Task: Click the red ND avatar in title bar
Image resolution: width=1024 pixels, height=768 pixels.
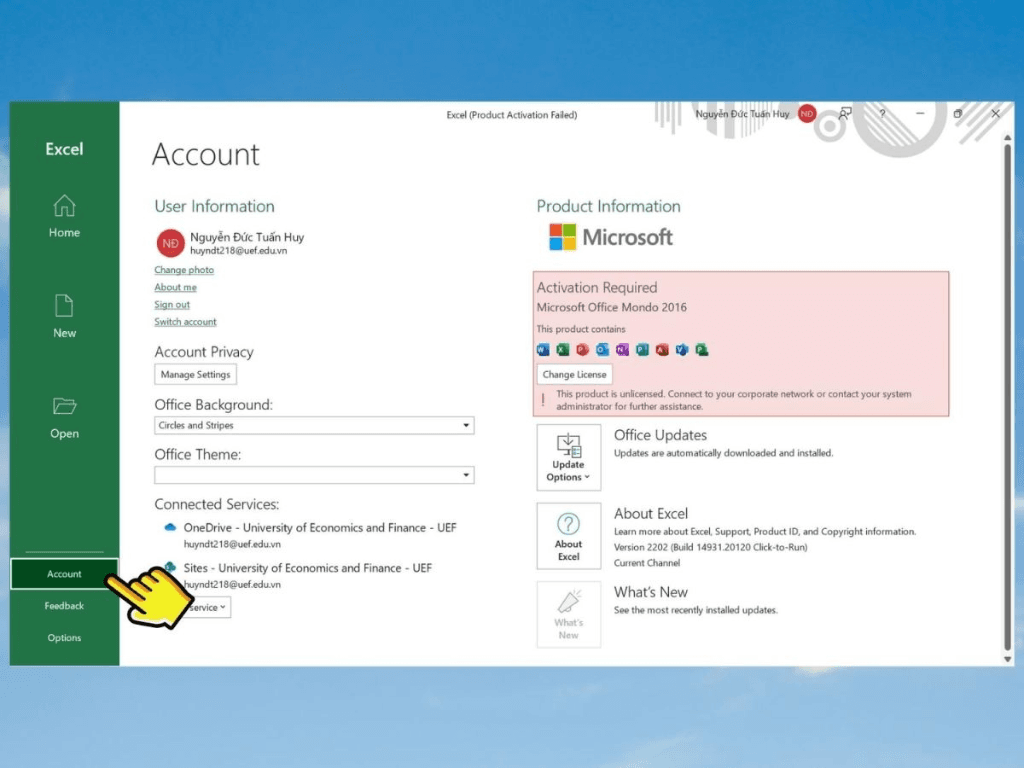Action: coord(807,114)
